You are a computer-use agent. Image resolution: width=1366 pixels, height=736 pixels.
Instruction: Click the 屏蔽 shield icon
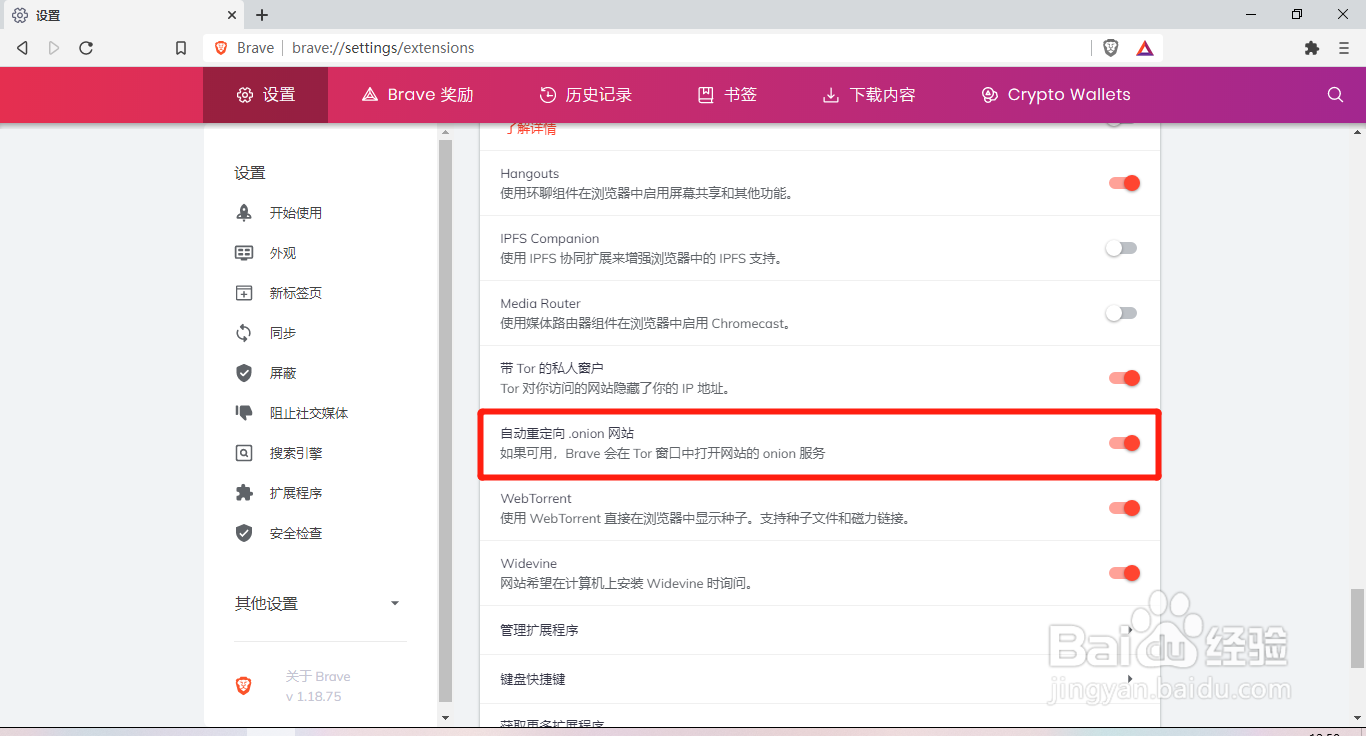click(x=244, y=373)
